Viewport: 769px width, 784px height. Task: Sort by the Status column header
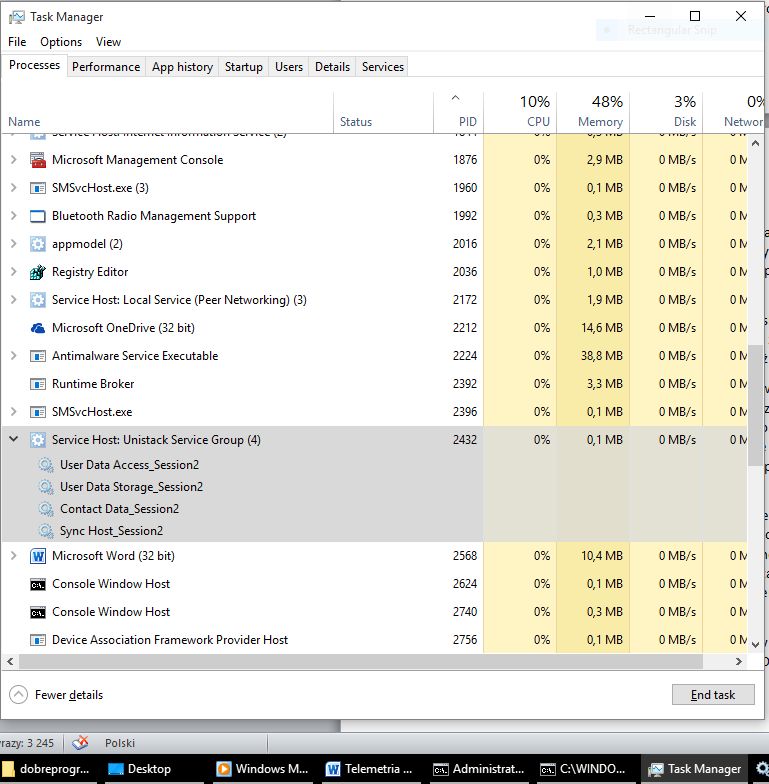[384, 113]
